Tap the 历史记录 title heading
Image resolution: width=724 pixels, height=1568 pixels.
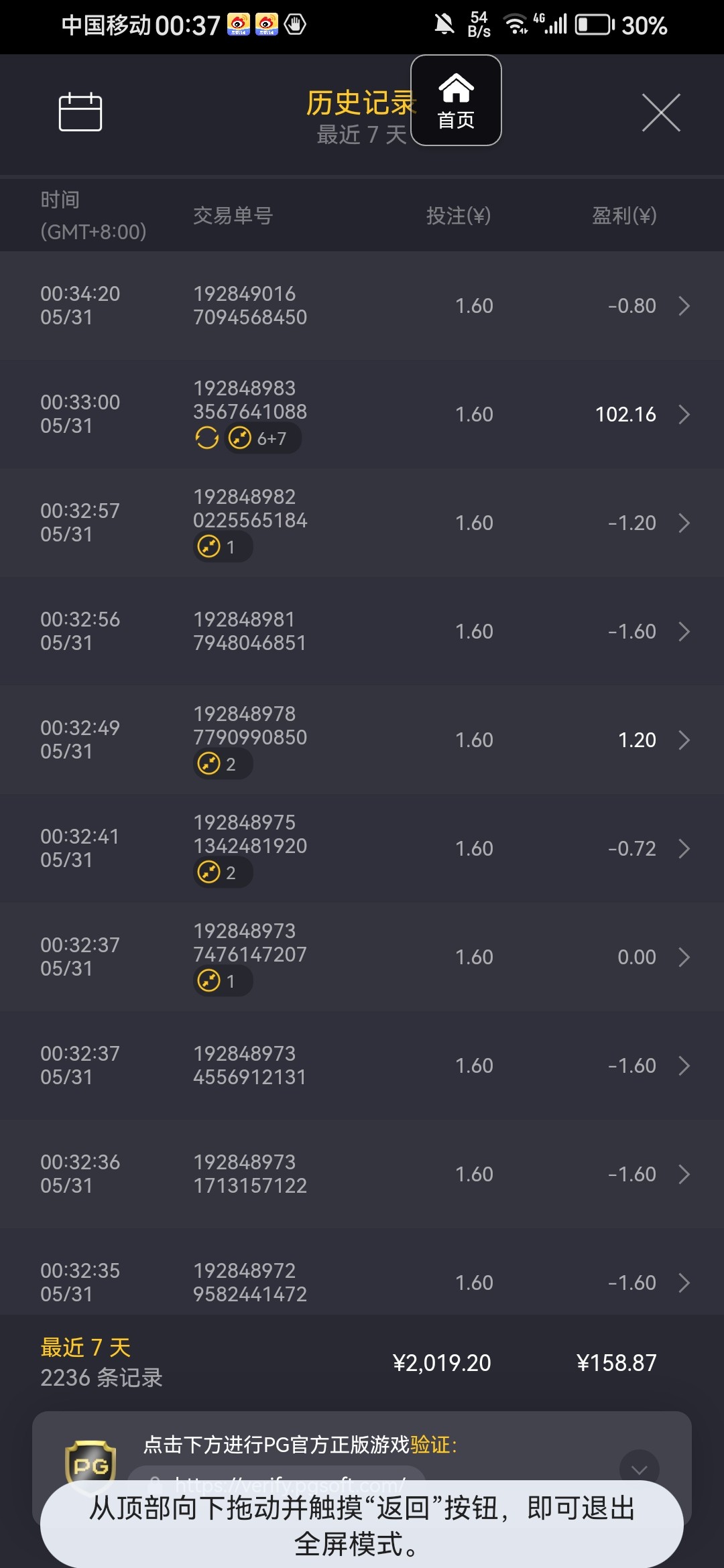[360, 103]
